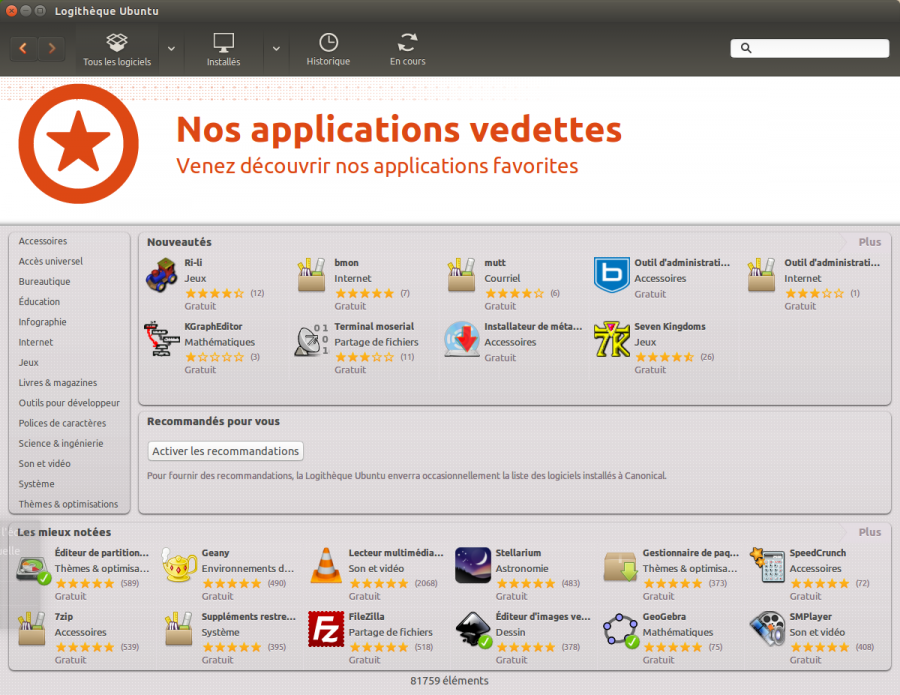Open the SMPlayer film reel icon
Image resolution: width=900 pixels, height=695 pixels.
click(x=767, y=628)
